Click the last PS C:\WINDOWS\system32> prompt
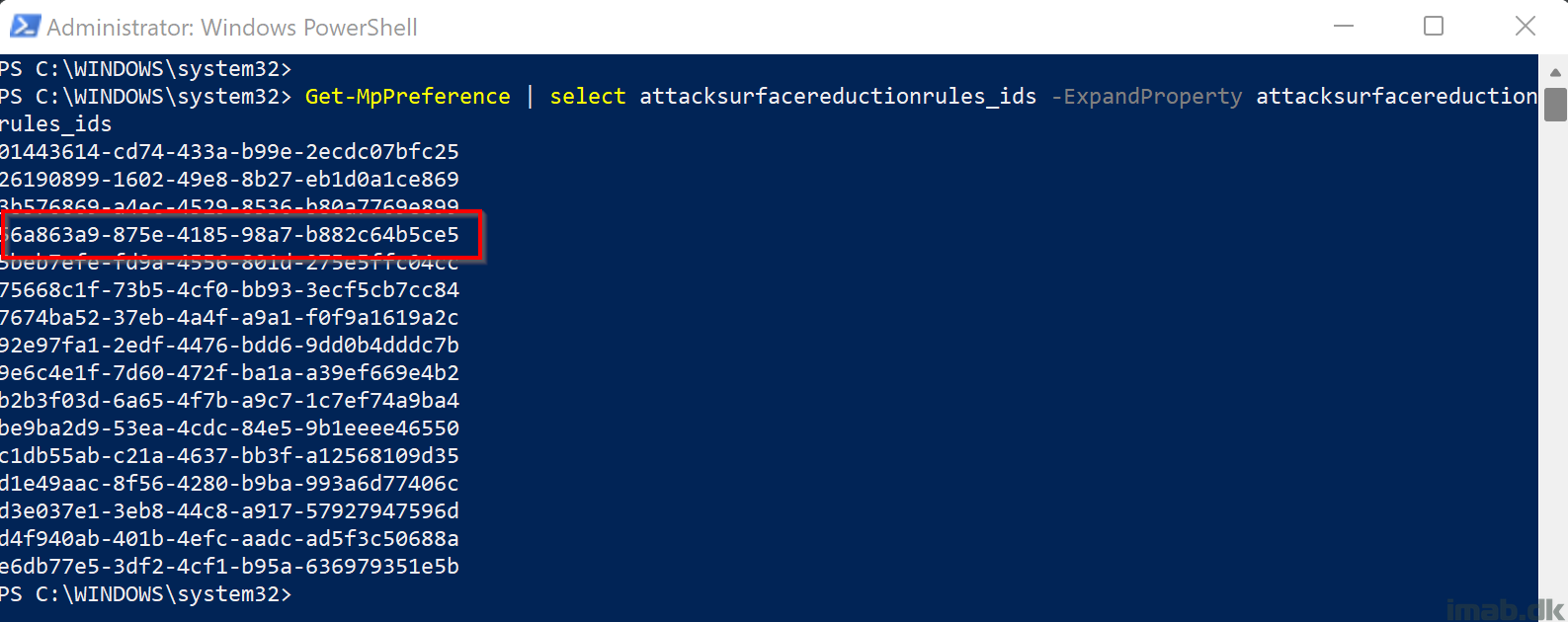Image resolution: width=1568 pixels, height=622 pixels. point(146,594)
